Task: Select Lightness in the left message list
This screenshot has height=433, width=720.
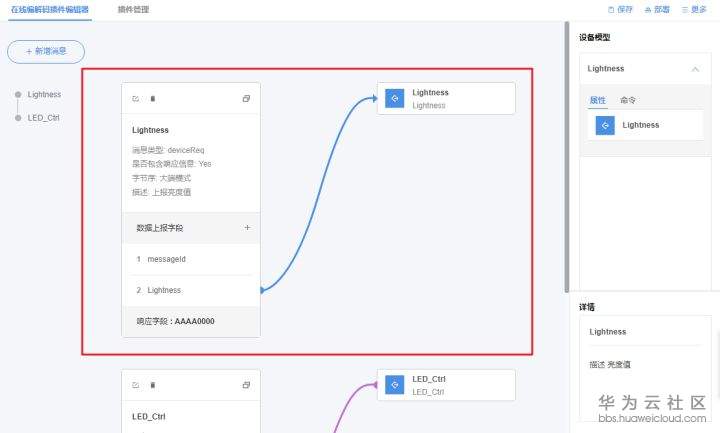Action: coord(44,95)
